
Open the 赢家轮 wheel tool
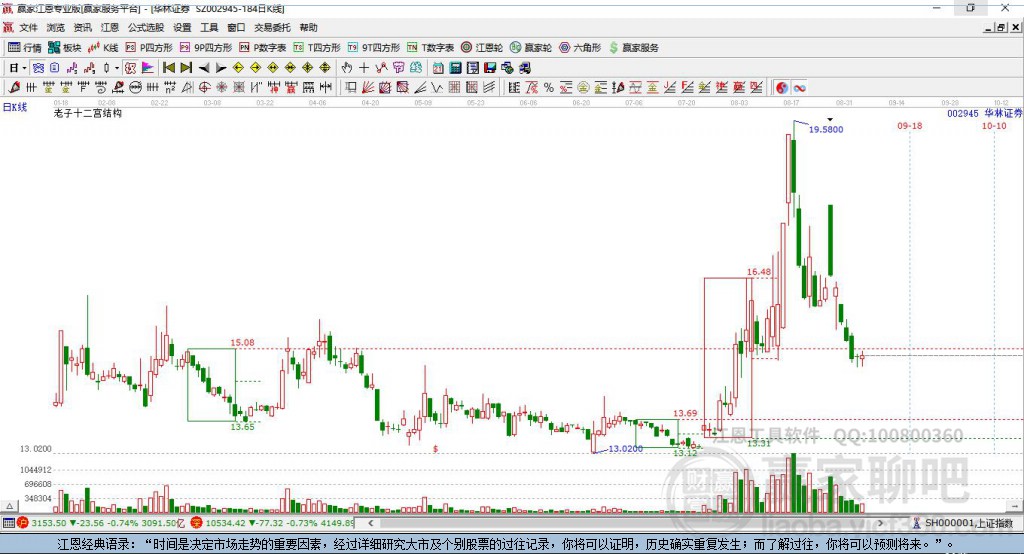(x=530, y=48)
